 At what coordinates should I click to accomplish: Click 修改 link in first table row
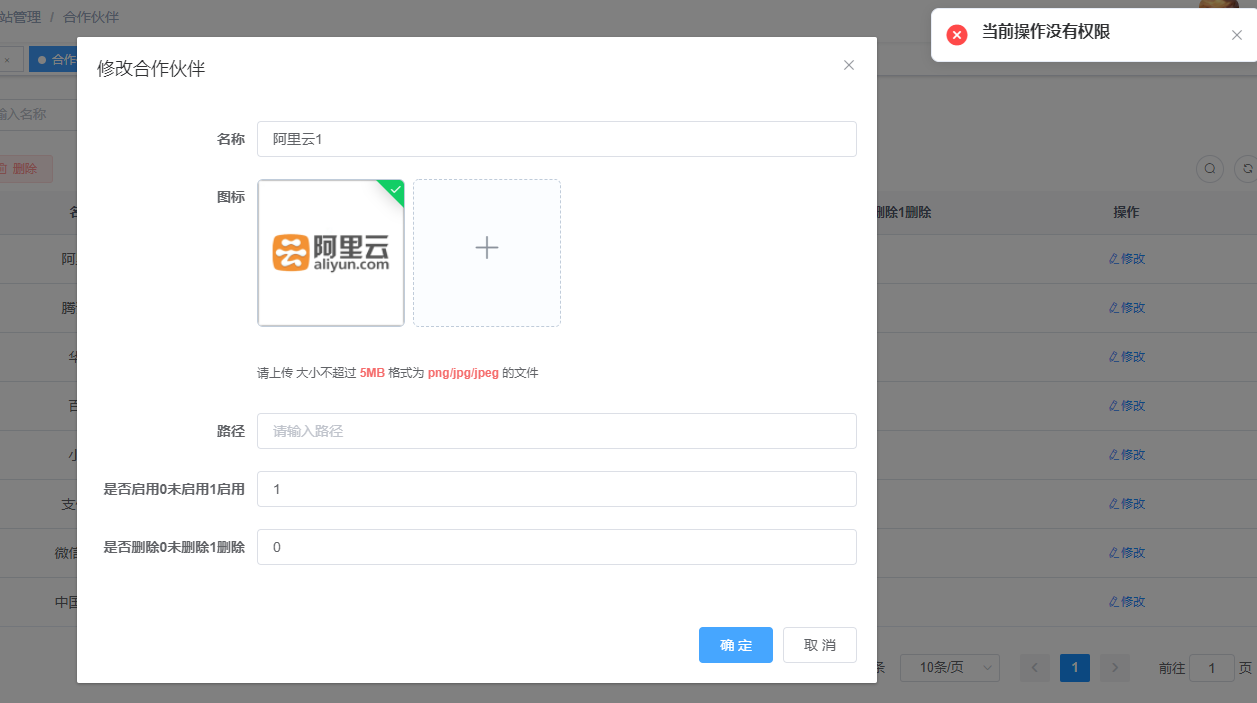point(1127,258)
